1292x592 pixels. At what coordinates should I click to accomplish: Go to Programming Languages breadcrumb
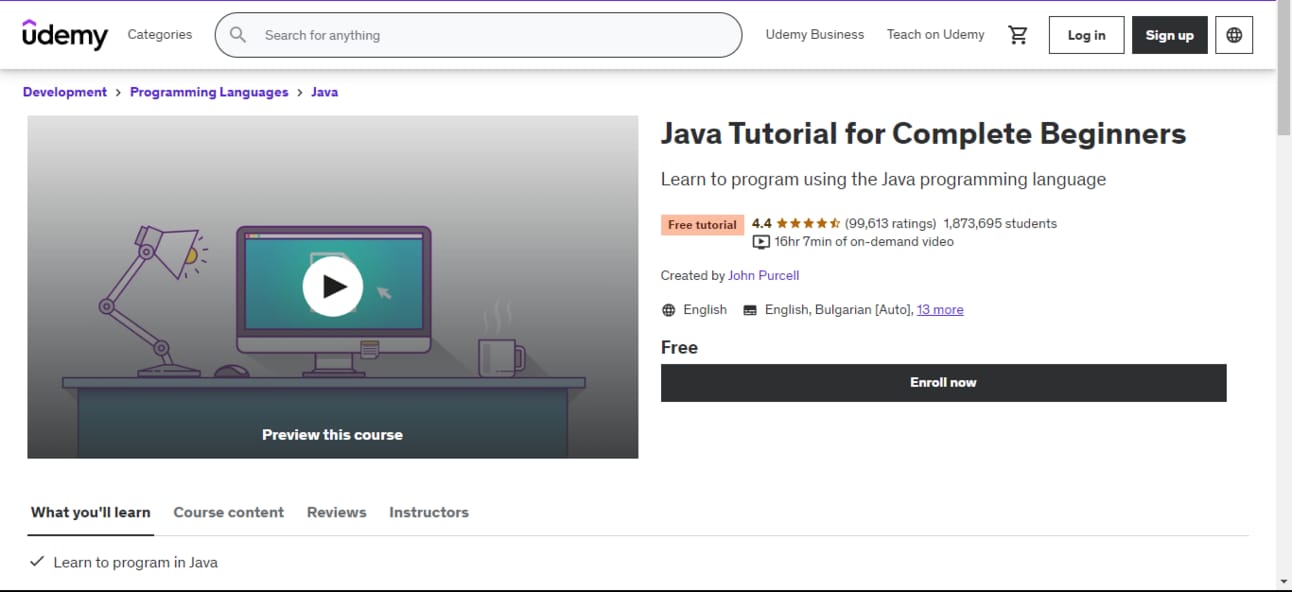(x=209, y=92)
